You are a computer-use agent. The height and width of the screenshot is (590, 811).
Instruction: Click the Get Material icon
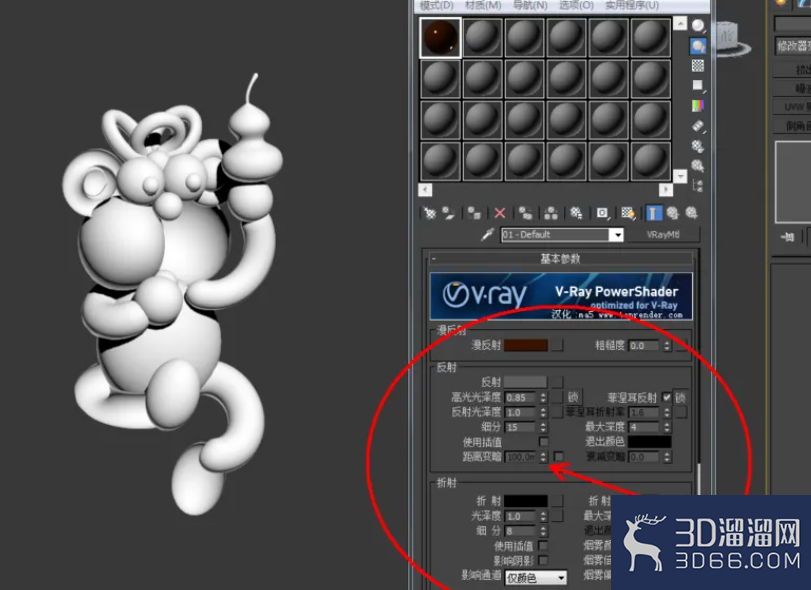coord(429,213)
